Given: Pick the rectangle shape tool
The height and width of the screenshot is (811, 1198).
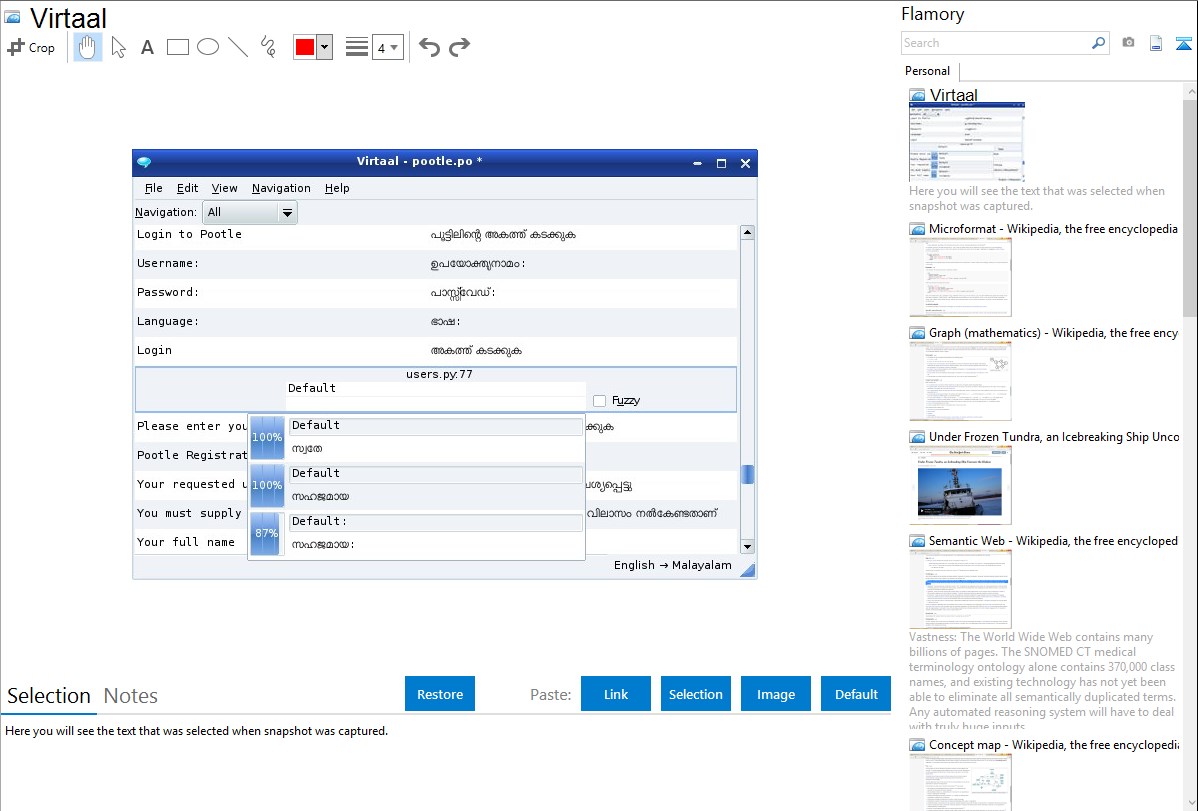Looking at the screenshot, I should coord(177,47).
